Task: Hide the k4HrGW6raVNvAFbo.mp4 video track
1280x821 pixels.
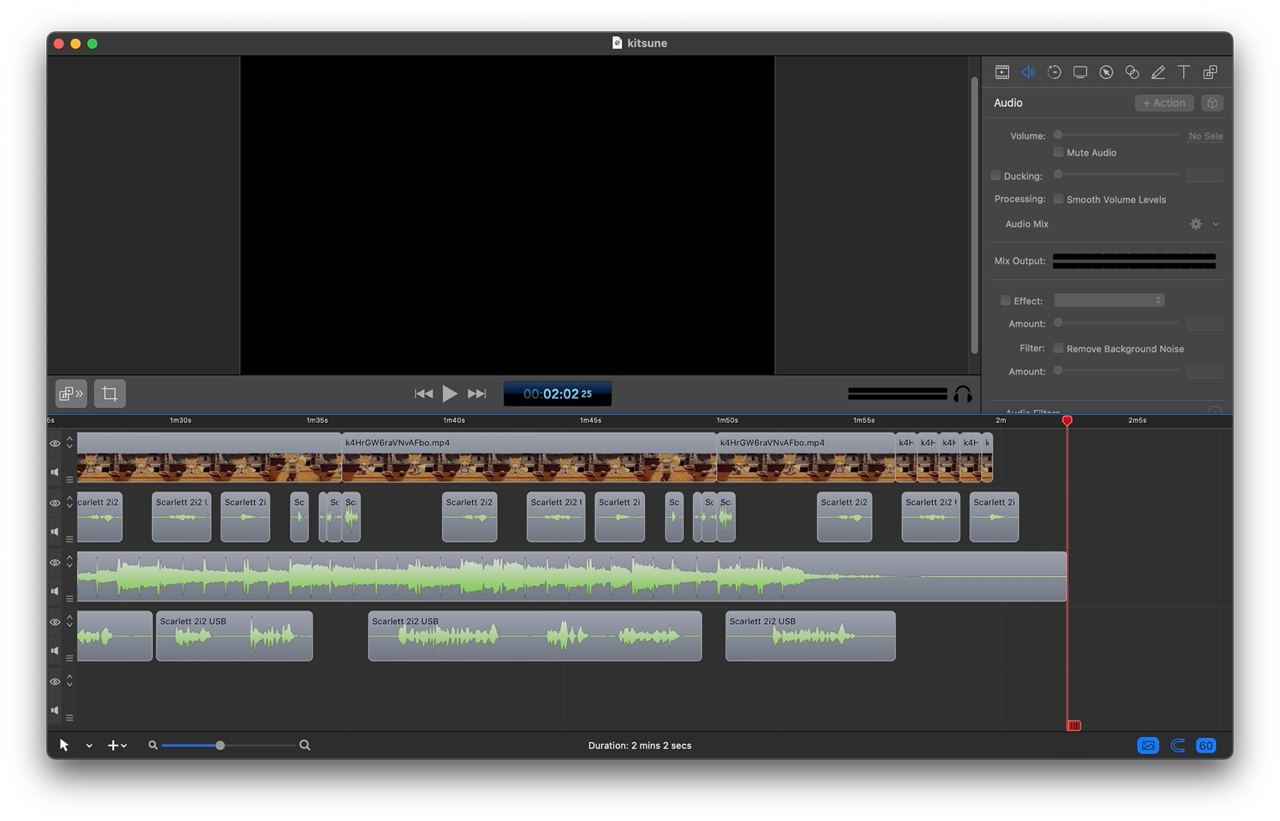Action: coord(55,443)
